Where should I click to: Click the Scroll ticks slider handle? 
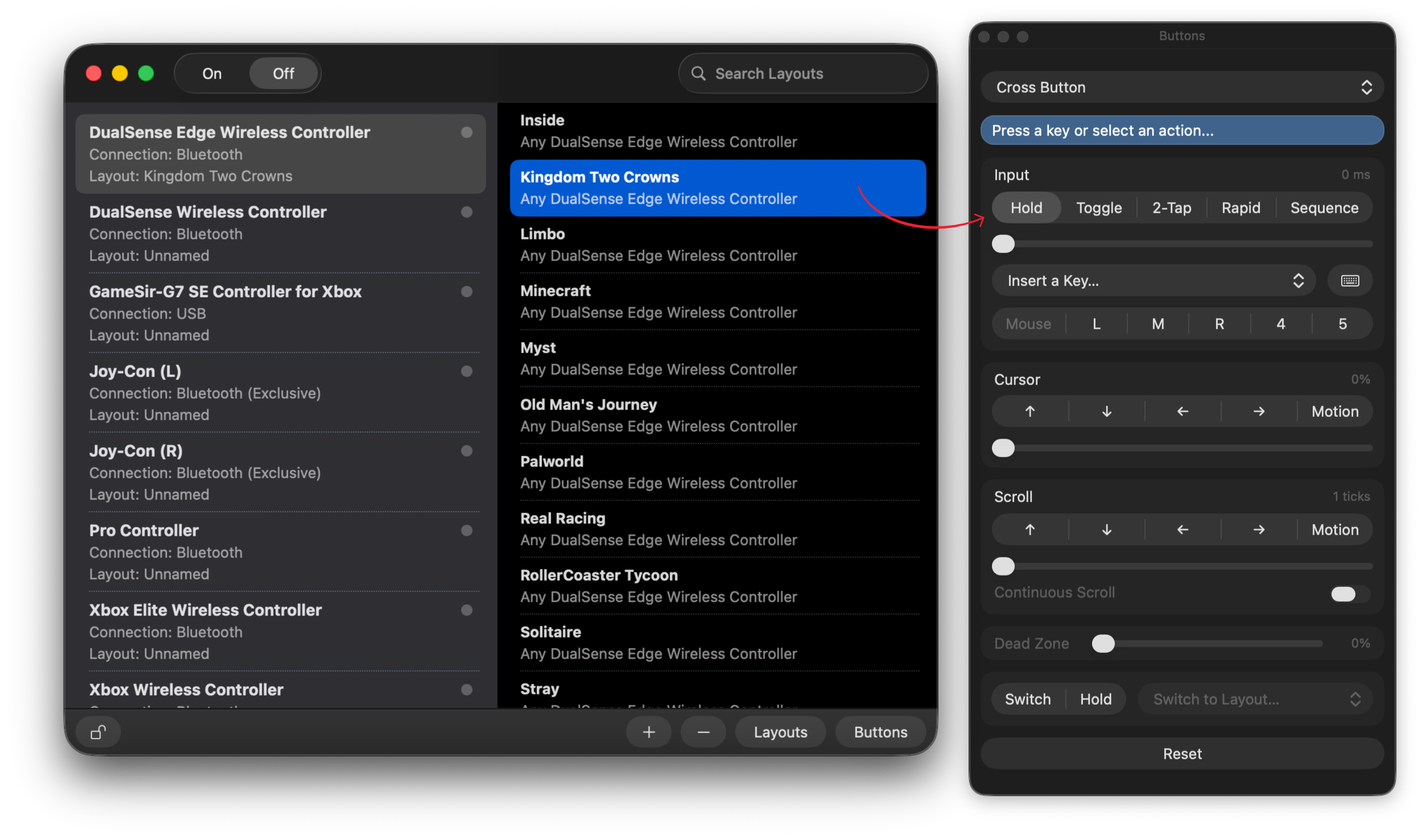[1003, 566]
